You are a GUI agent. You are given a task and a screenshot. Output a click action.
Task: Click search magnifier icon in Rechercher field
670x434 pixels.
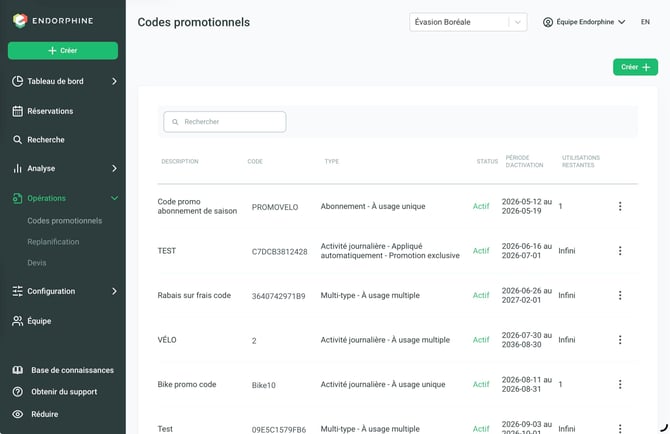tap(175, 122)
